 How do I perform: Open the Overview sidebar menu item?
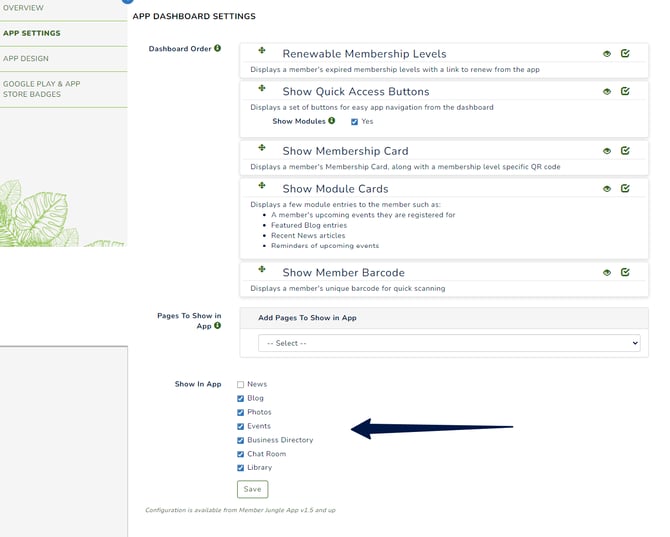click(x=24, y=7)
